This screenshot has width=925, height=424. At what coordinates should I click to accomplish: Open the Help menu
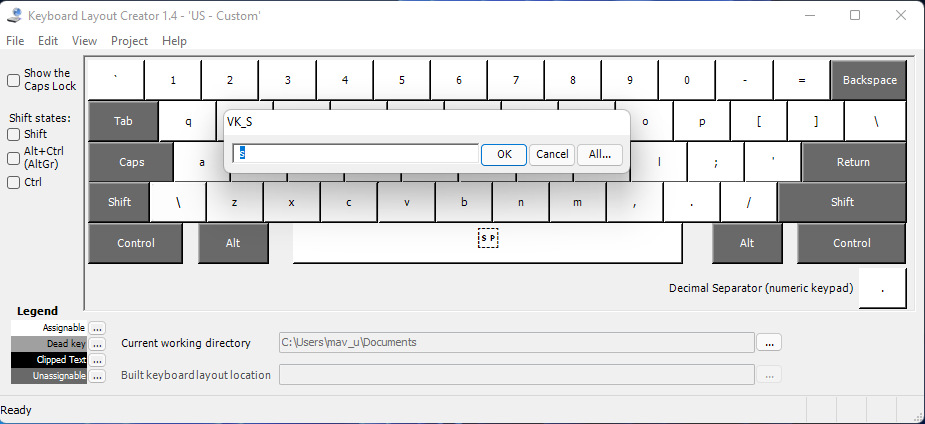174,41
